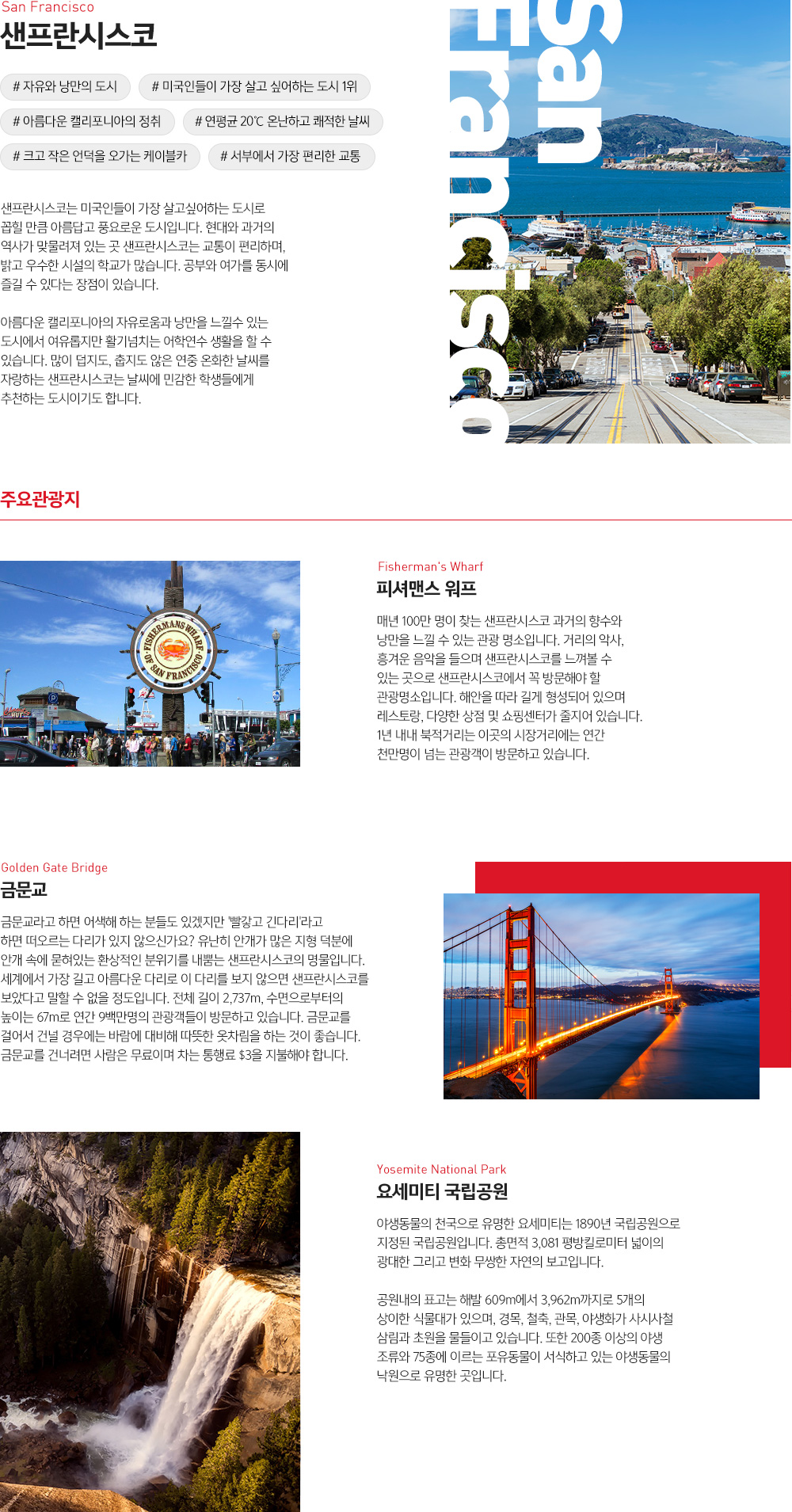This screenshot has height=1512, width=792.
Task: Click the '# 아름다운 캘리포니아의 정취' hashtag
Action: (x=86, y=121)
